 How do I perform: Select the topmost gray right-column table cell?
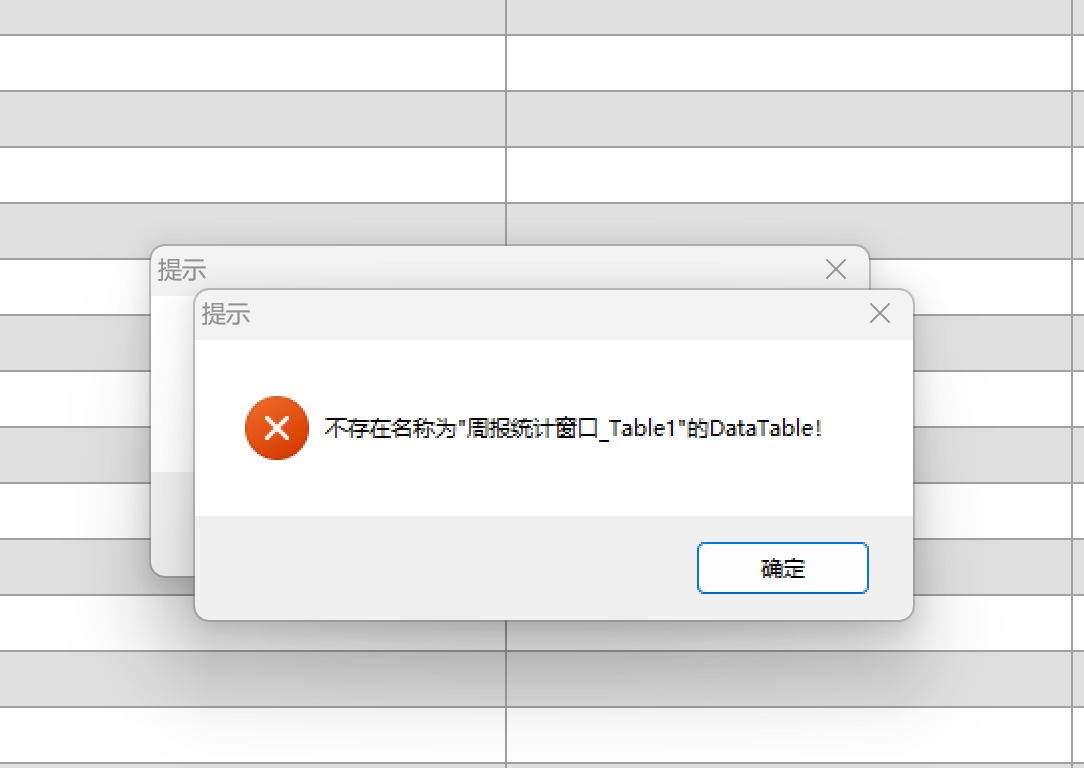pyautogui.click(x=789, y=17)
